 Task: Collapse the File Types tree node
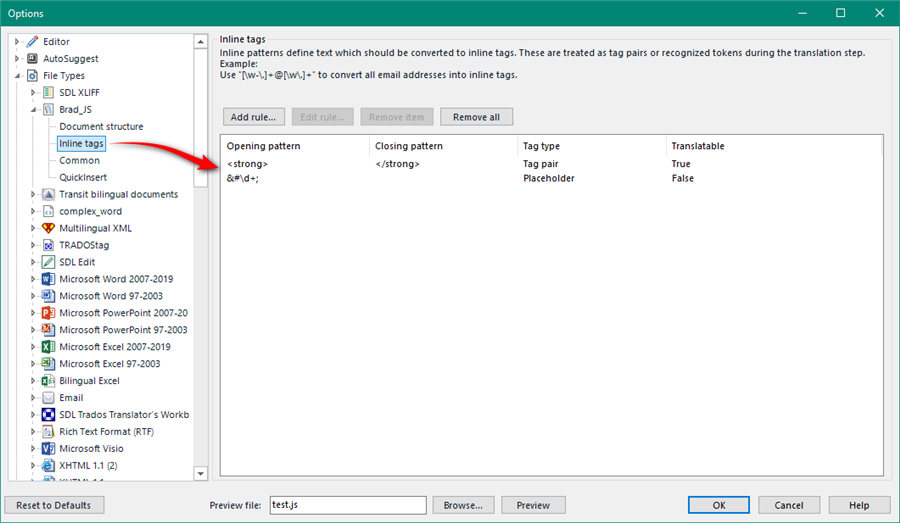(17, 76)
